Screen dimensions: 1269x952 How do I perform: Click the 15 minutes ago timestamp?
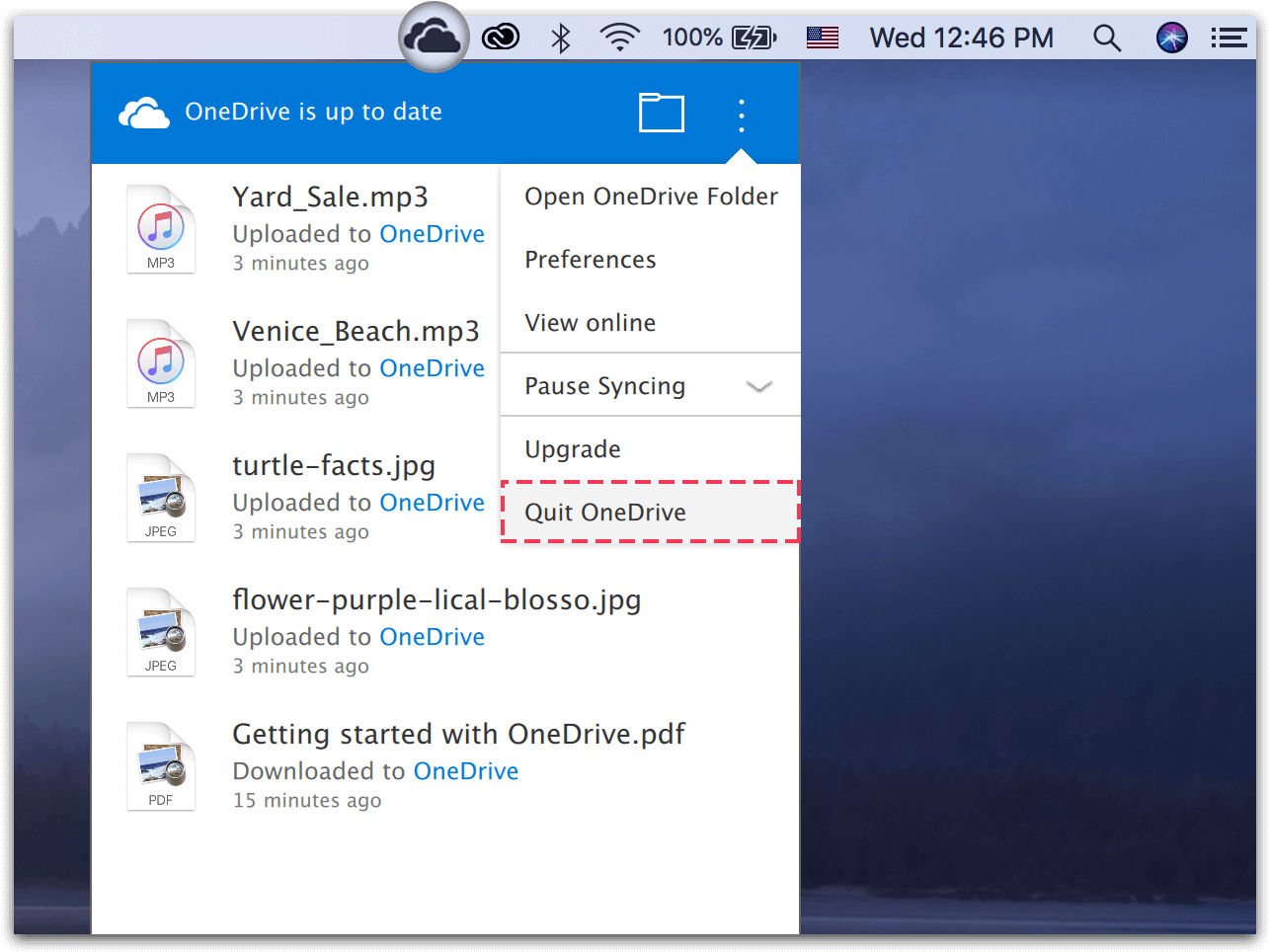307,801
